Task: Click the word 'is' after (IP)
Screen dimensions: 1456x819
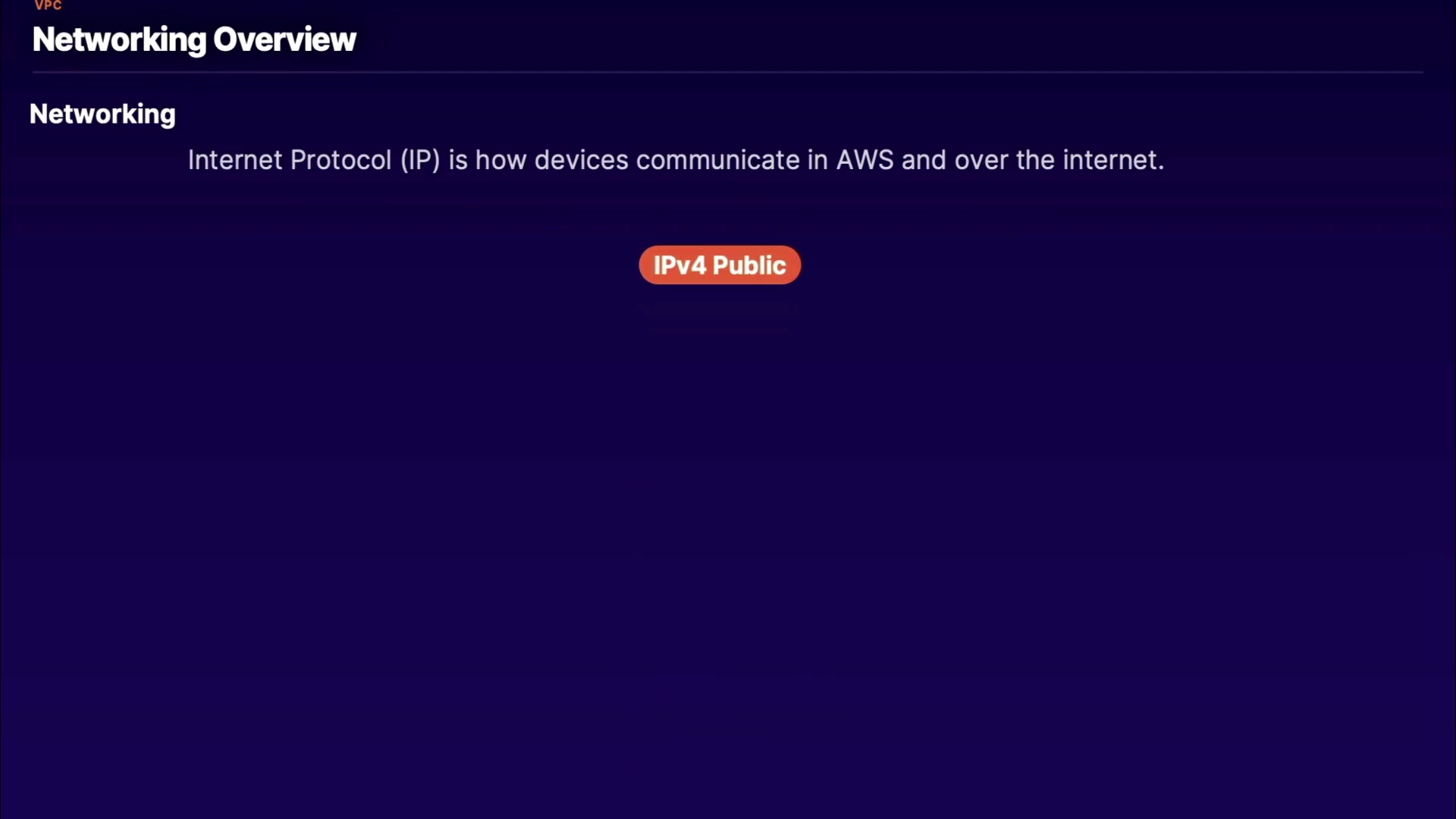Action: [457, 160]
